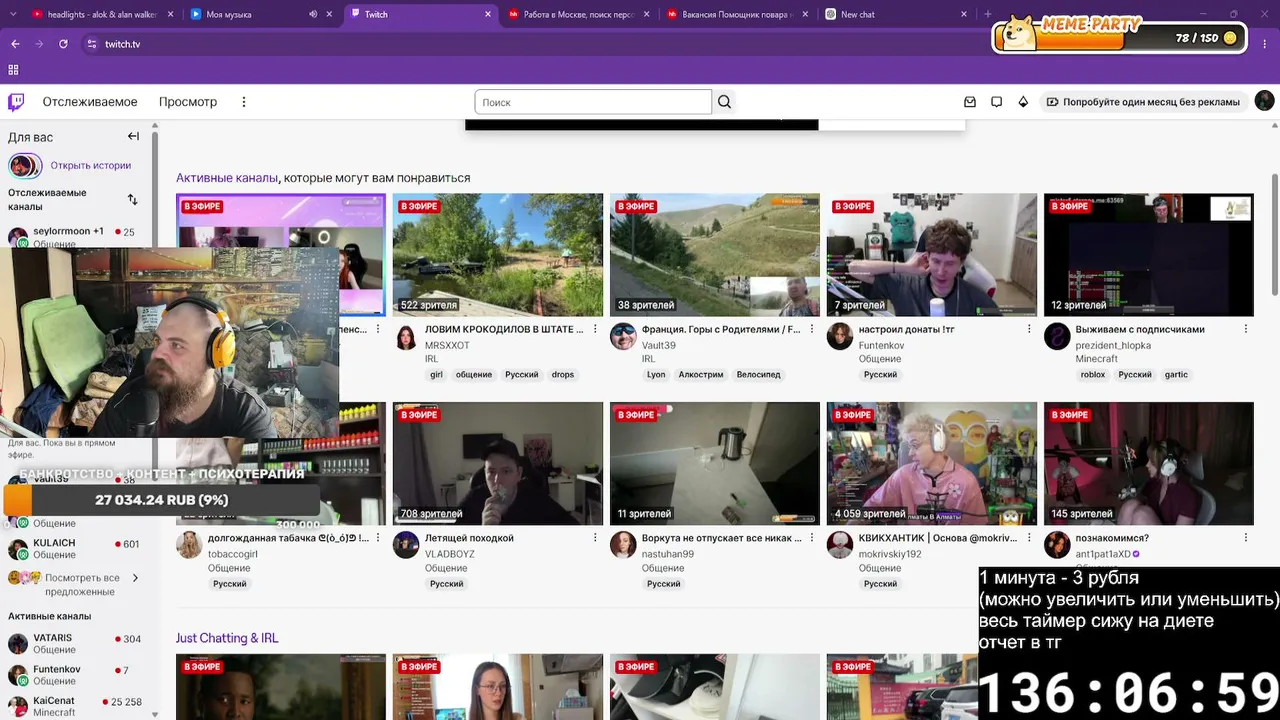Sort followed channels with the arrows icon

132,199
